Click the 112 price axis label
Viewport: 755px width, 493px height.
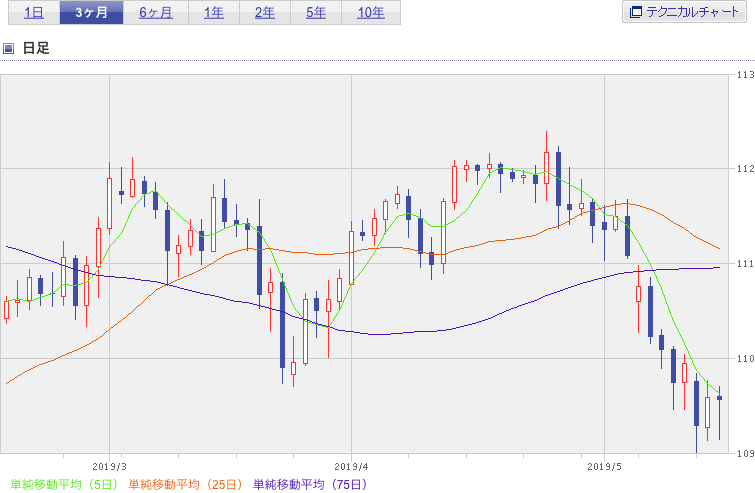(745, 169)
